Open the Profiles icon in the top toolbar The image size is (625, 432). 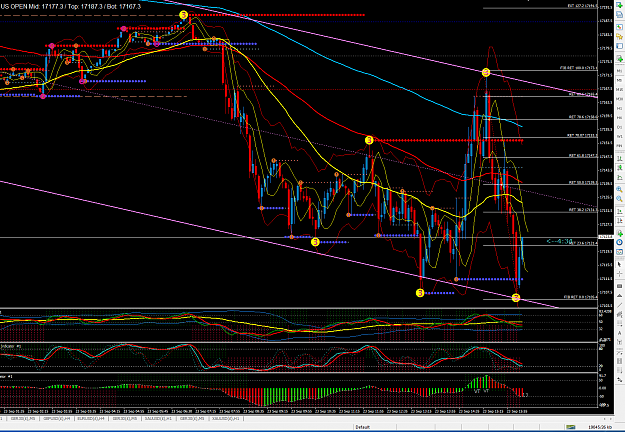coord(620,15)
